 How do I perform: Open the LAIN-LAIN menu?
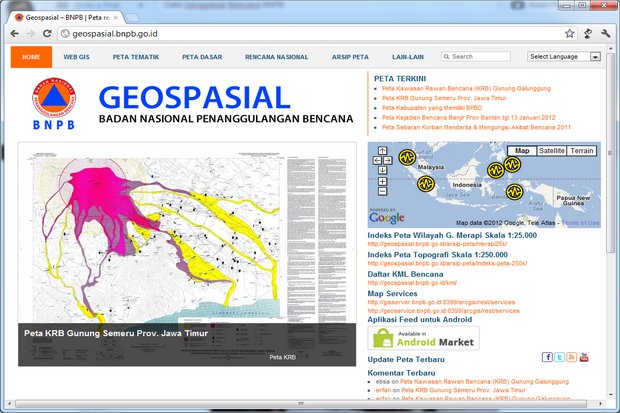point(408,57)
